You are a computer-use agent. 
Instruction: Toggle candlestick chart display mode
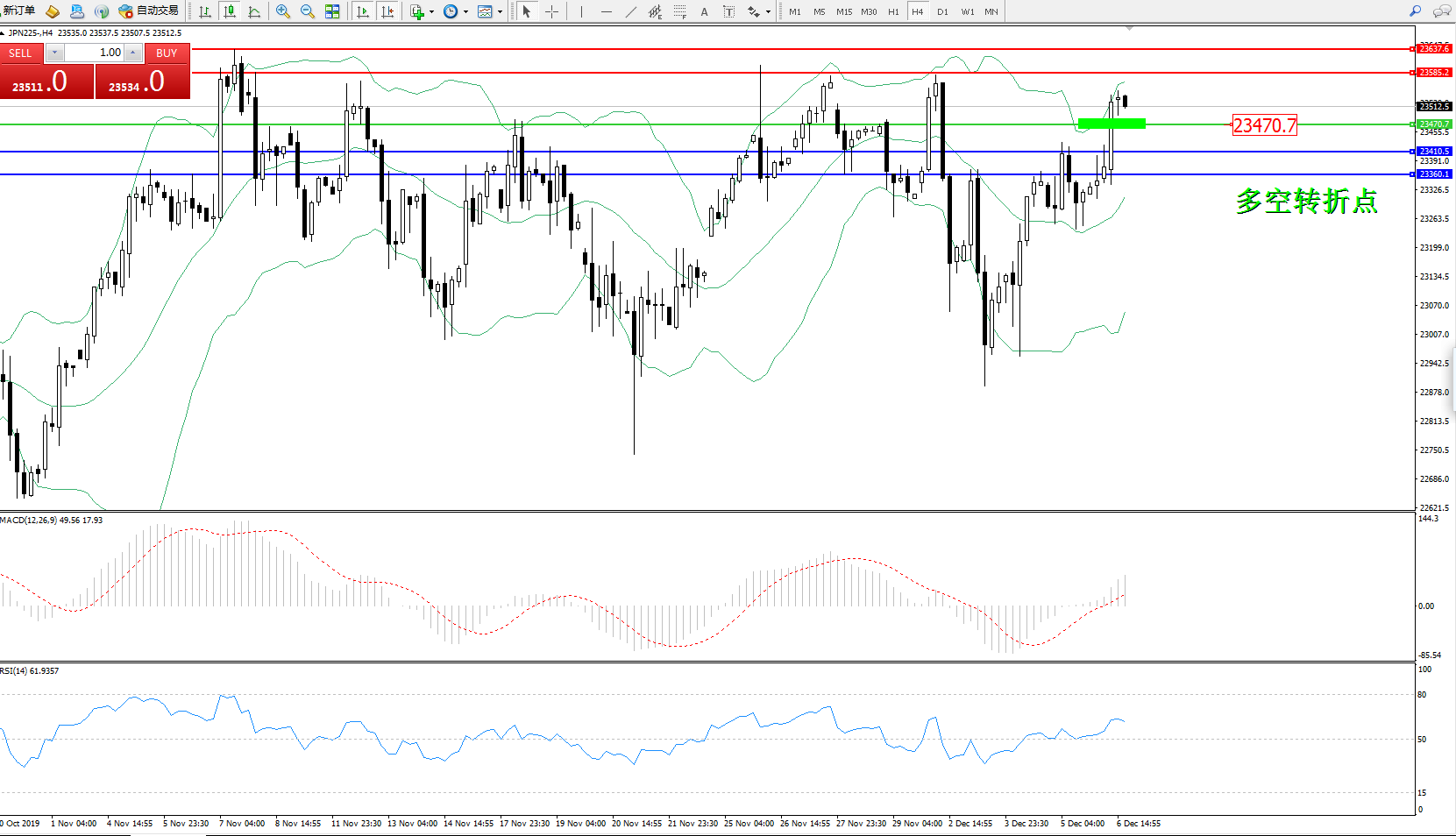click(x=230, y=11)
